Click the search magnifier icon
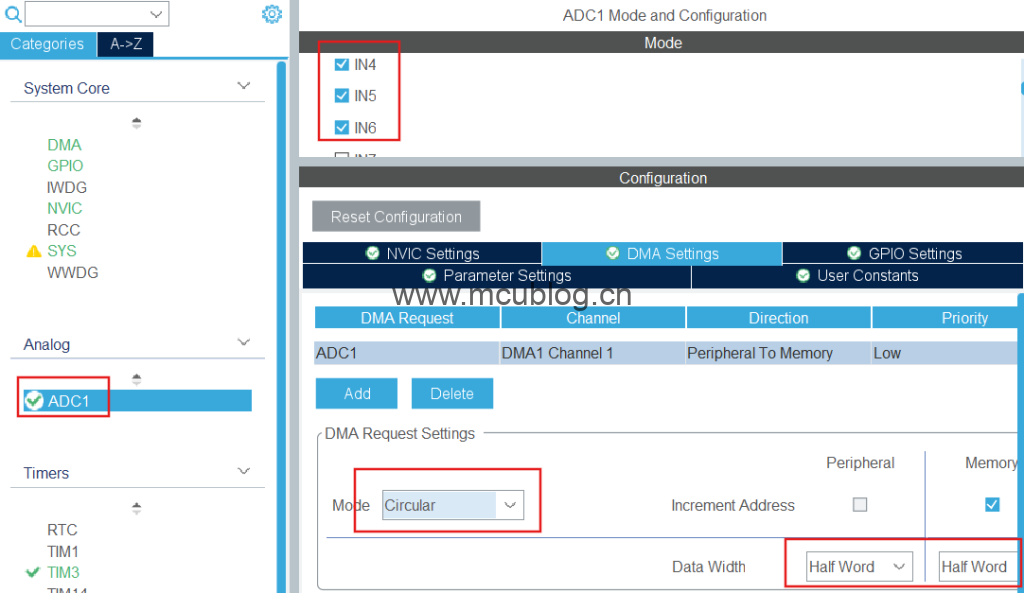The image size is (1024, 593). (x=13, y=14)
